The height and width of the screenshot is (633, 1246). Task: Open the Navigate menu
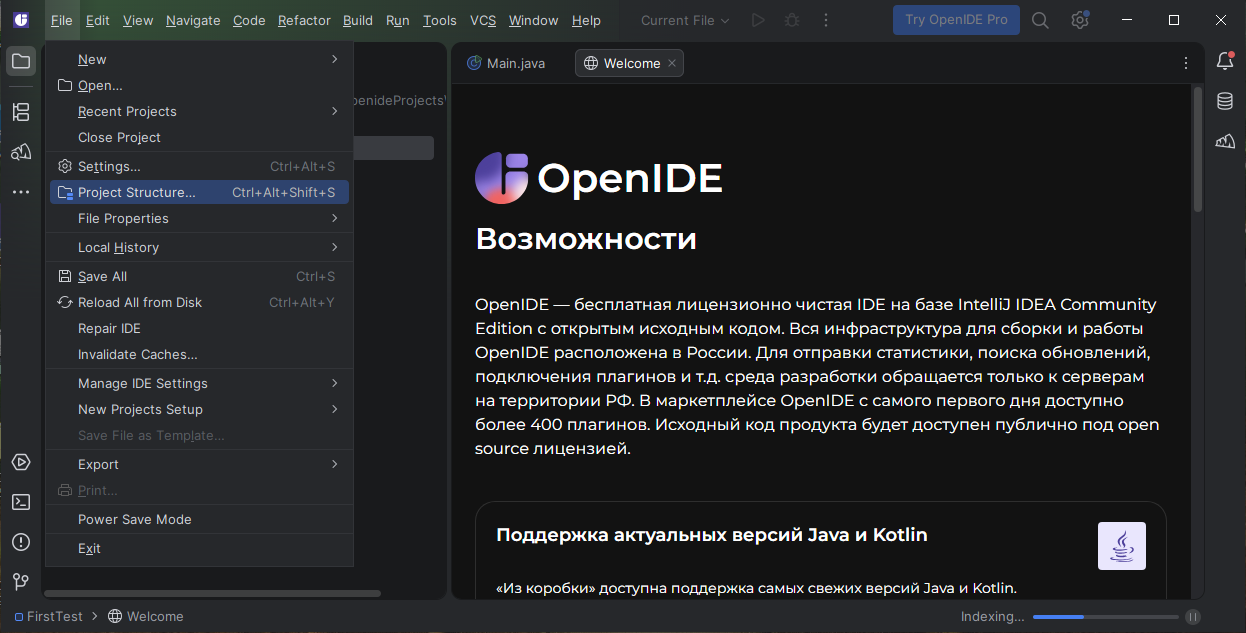click(193, 20)
